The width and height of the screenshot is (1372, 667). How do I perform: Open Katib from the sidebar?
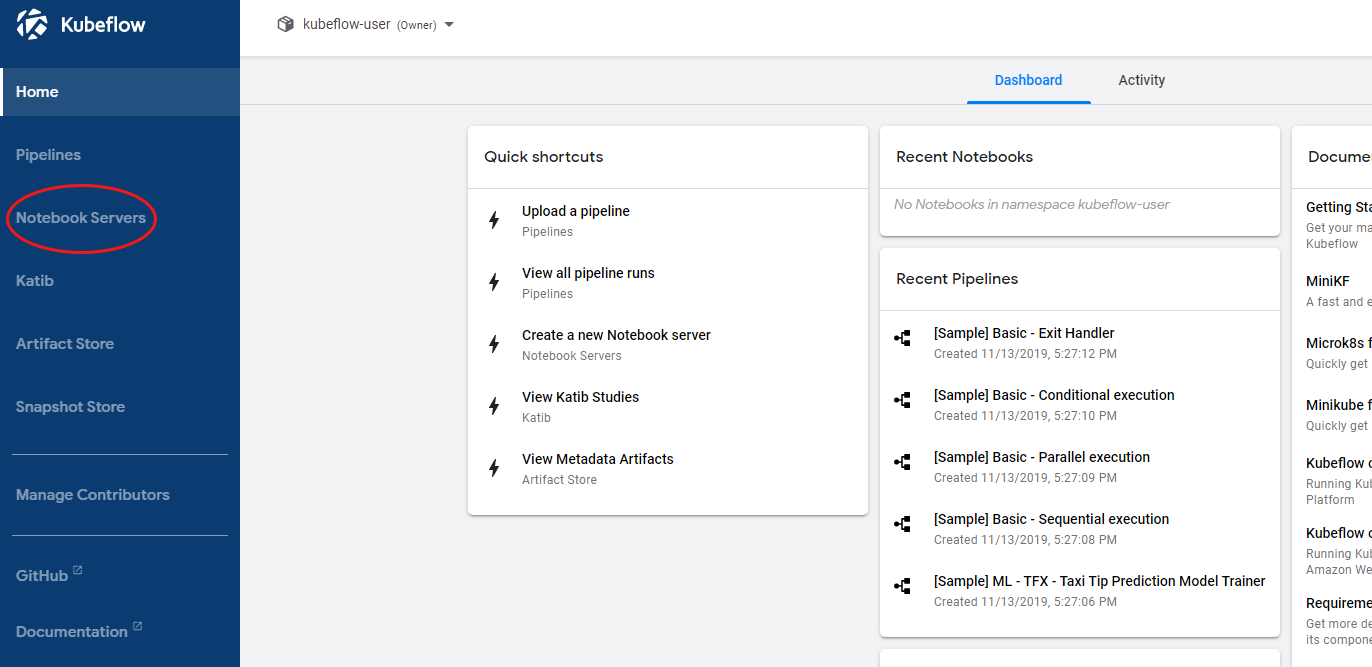point(35,281)
